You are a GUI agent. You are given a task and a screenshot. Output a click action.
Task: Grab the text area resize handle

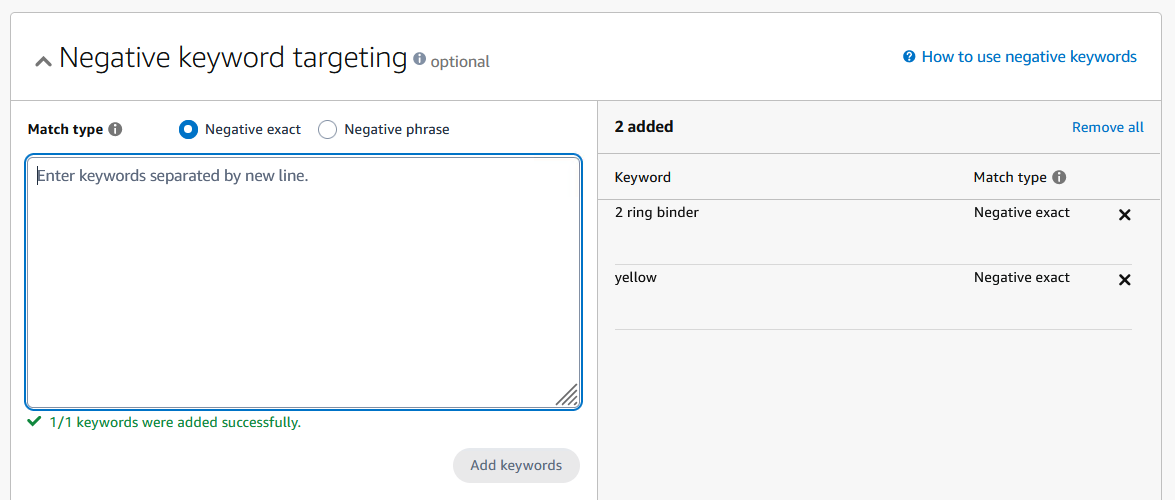point(567,394)
